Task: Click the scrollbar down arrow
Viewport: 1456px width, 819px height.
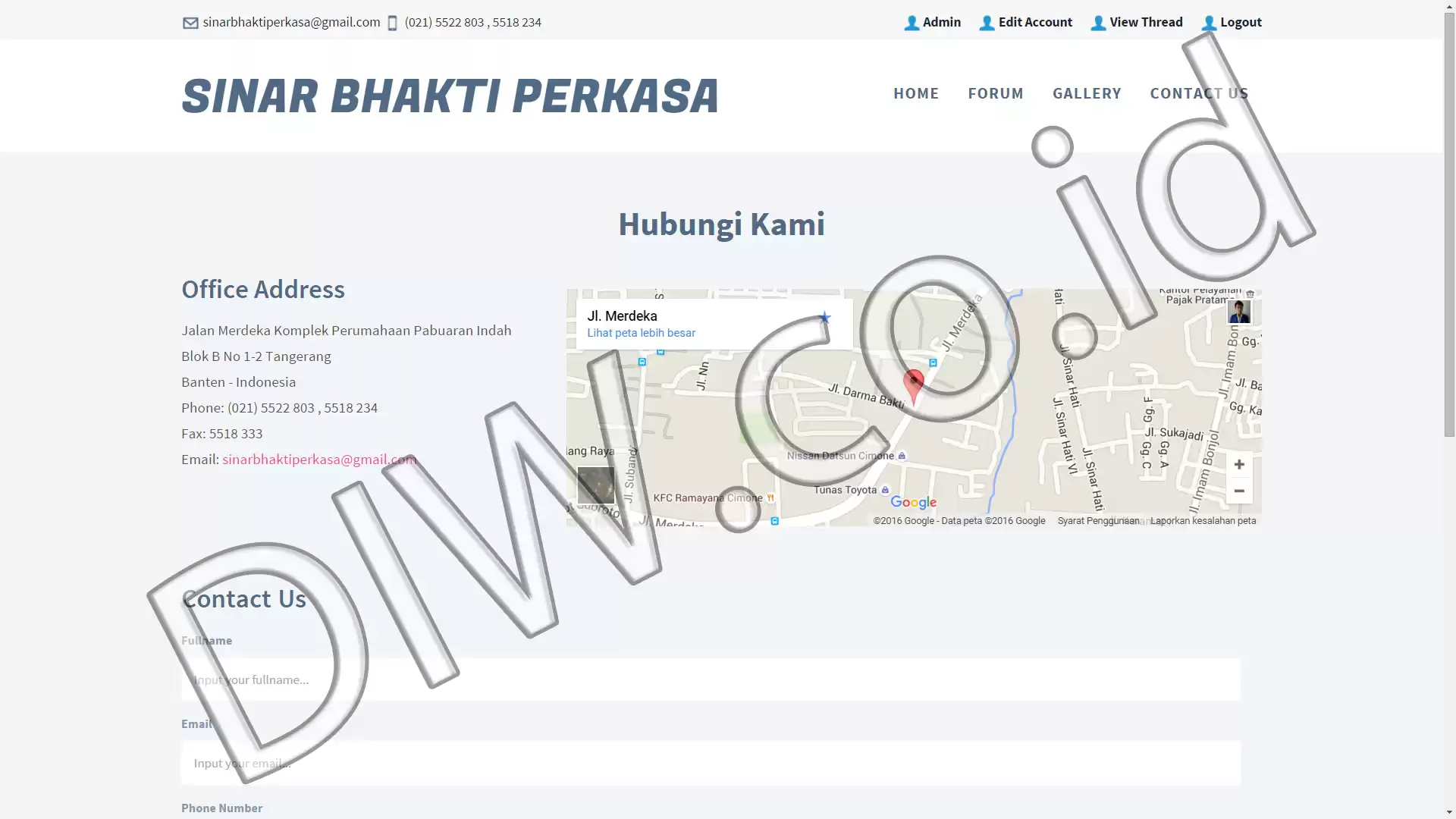Action: click(x=1449, y=812)
